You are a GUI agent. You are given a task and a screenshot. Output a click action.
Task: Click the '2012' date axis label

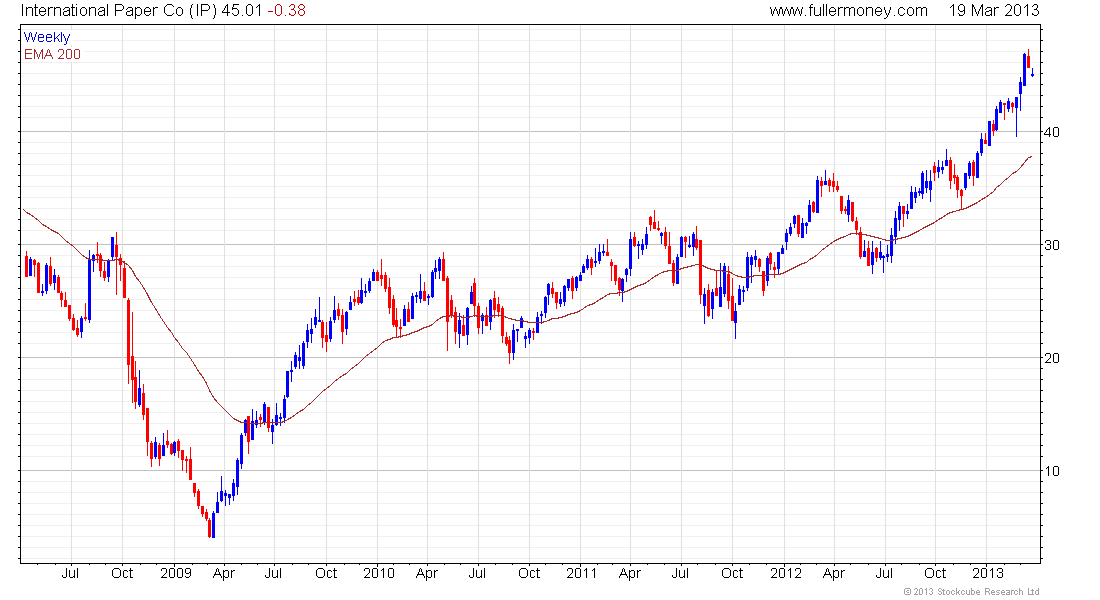pyautogui.click(x=786, y=573)
